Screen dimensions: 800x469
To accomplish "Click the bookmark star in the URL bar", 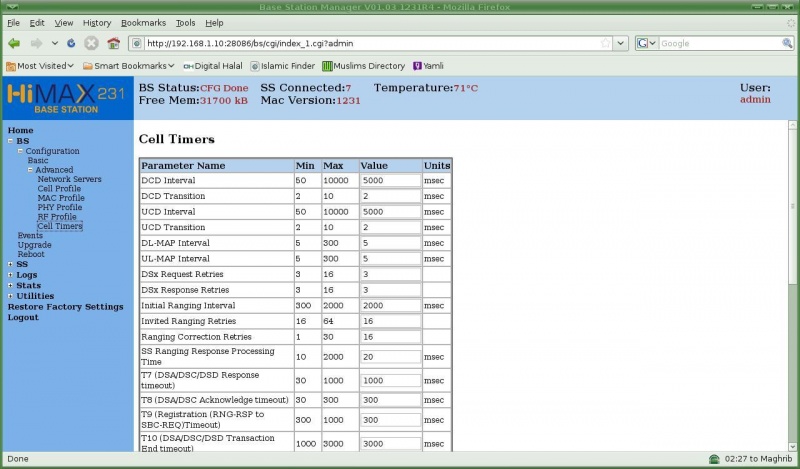I will click(x=605, y=43).
